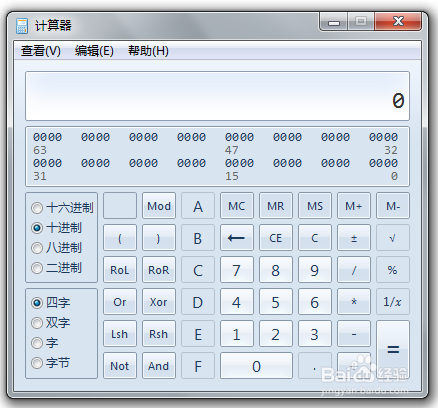
Task: Click the MS memory store button
Action: 315,206
